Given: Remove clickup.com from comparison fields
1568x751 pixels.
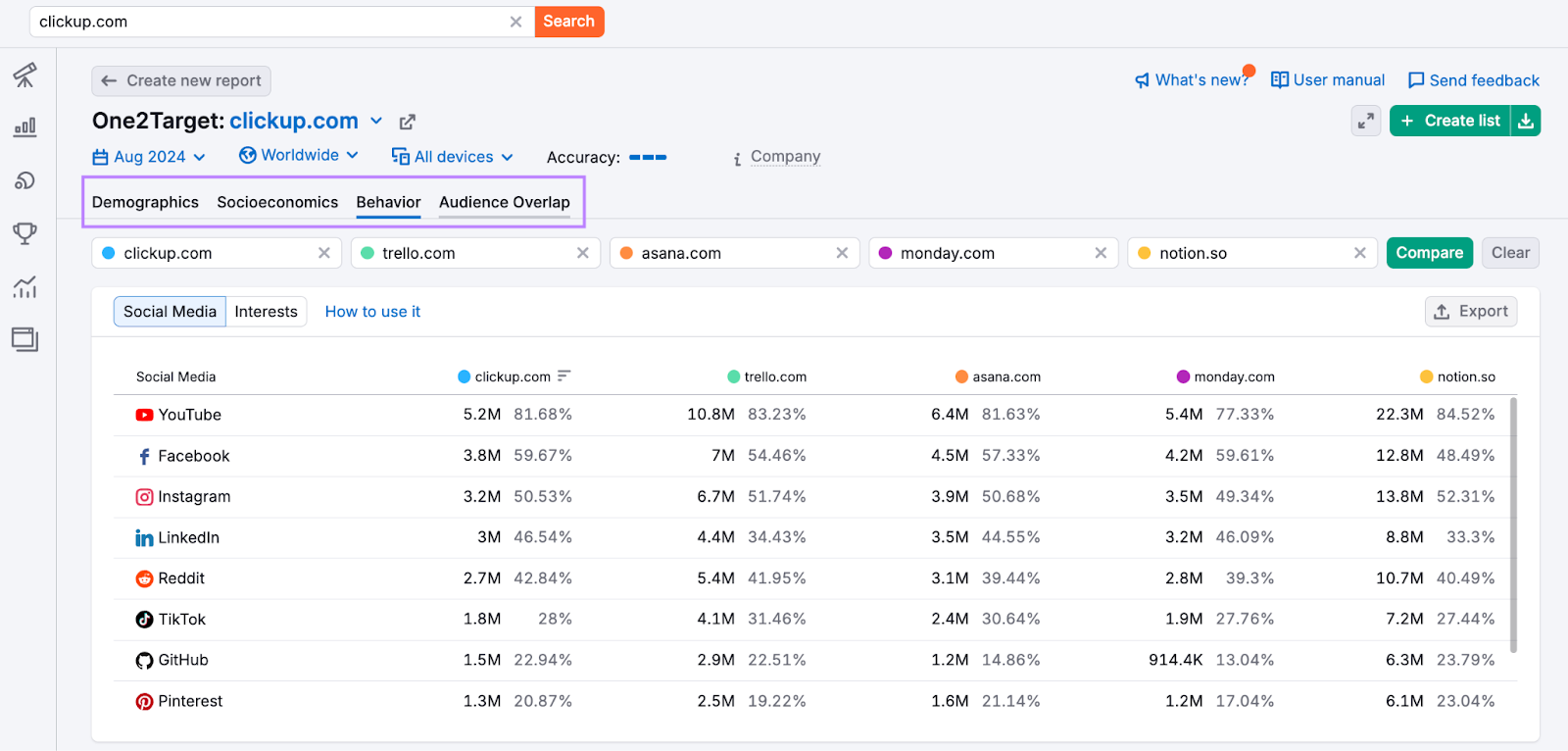Looking at the screenshot, I should point(324,253).
